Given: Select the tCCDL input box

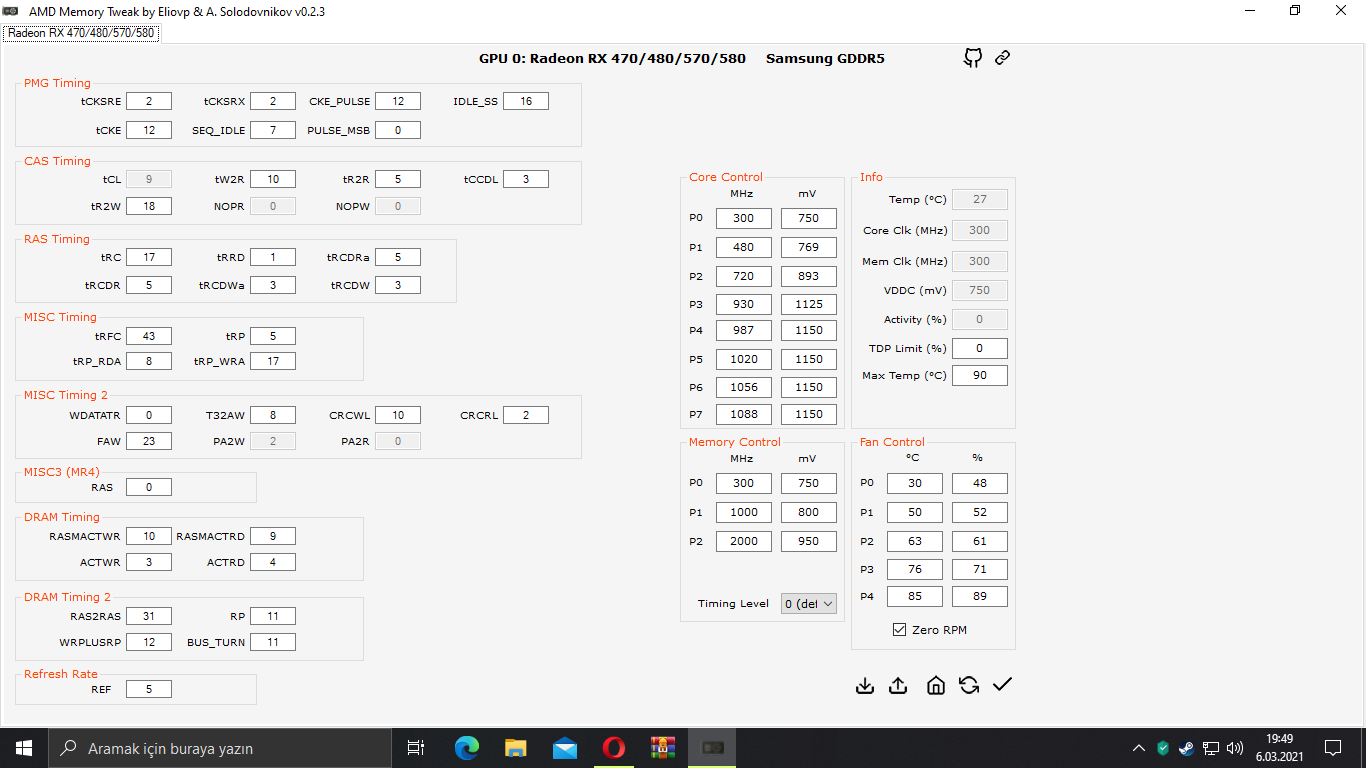Looking at the screenshot, I should (526, 179).
